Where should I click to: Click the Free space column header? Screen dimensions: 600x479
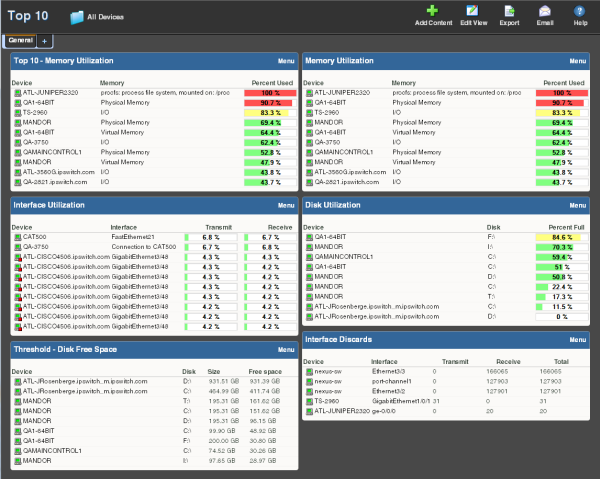click(265, 372)
